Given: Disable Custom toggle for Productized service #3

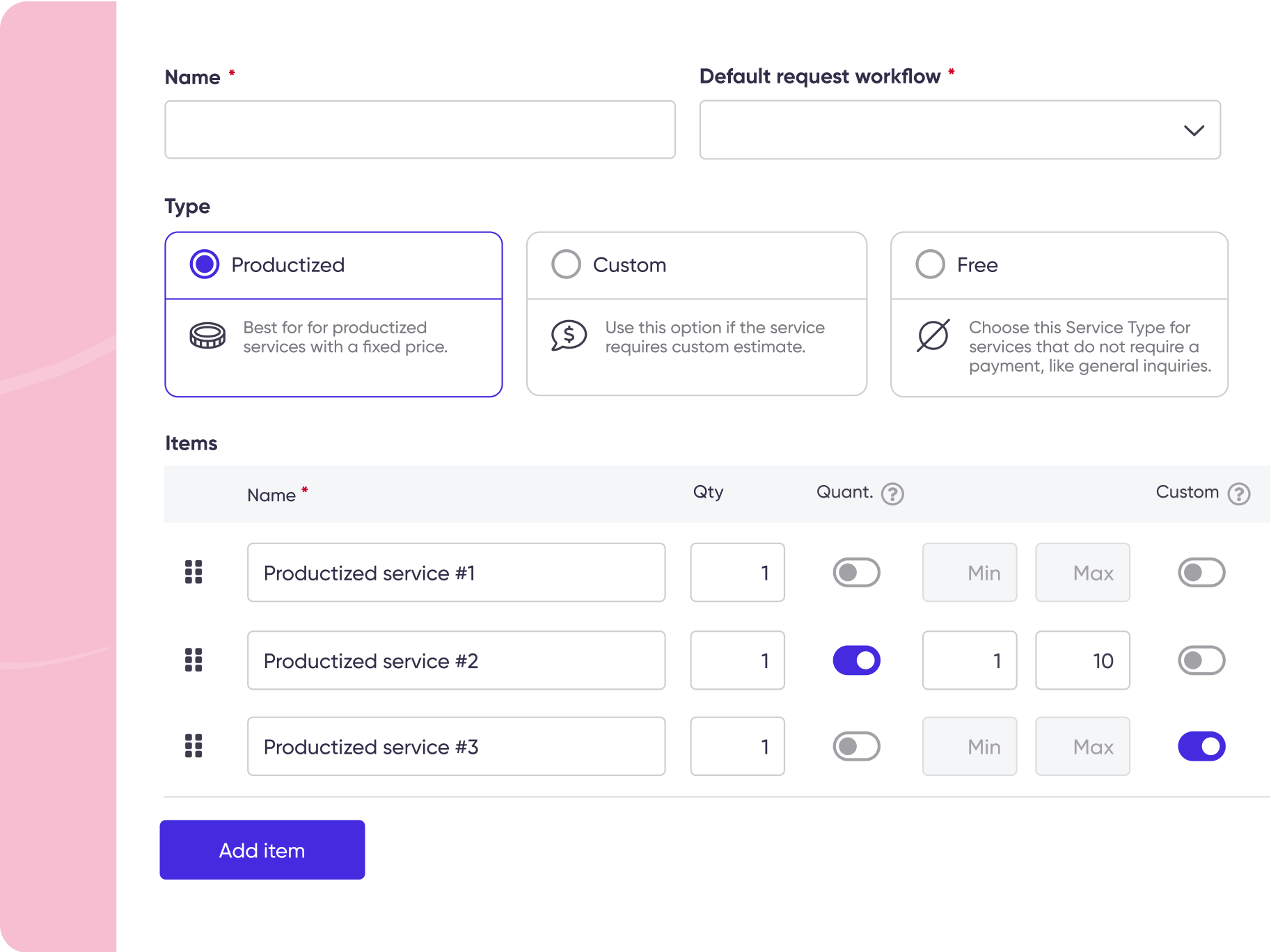Looking at the screenshot, I should point(1201,746).
